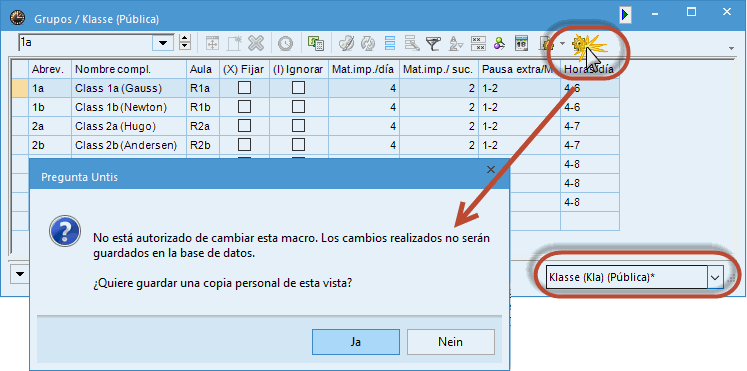Image resolution: width=747 pixels, height=371 pixels.
Task: Click the Abrev. column header
Action: (50, 69)
